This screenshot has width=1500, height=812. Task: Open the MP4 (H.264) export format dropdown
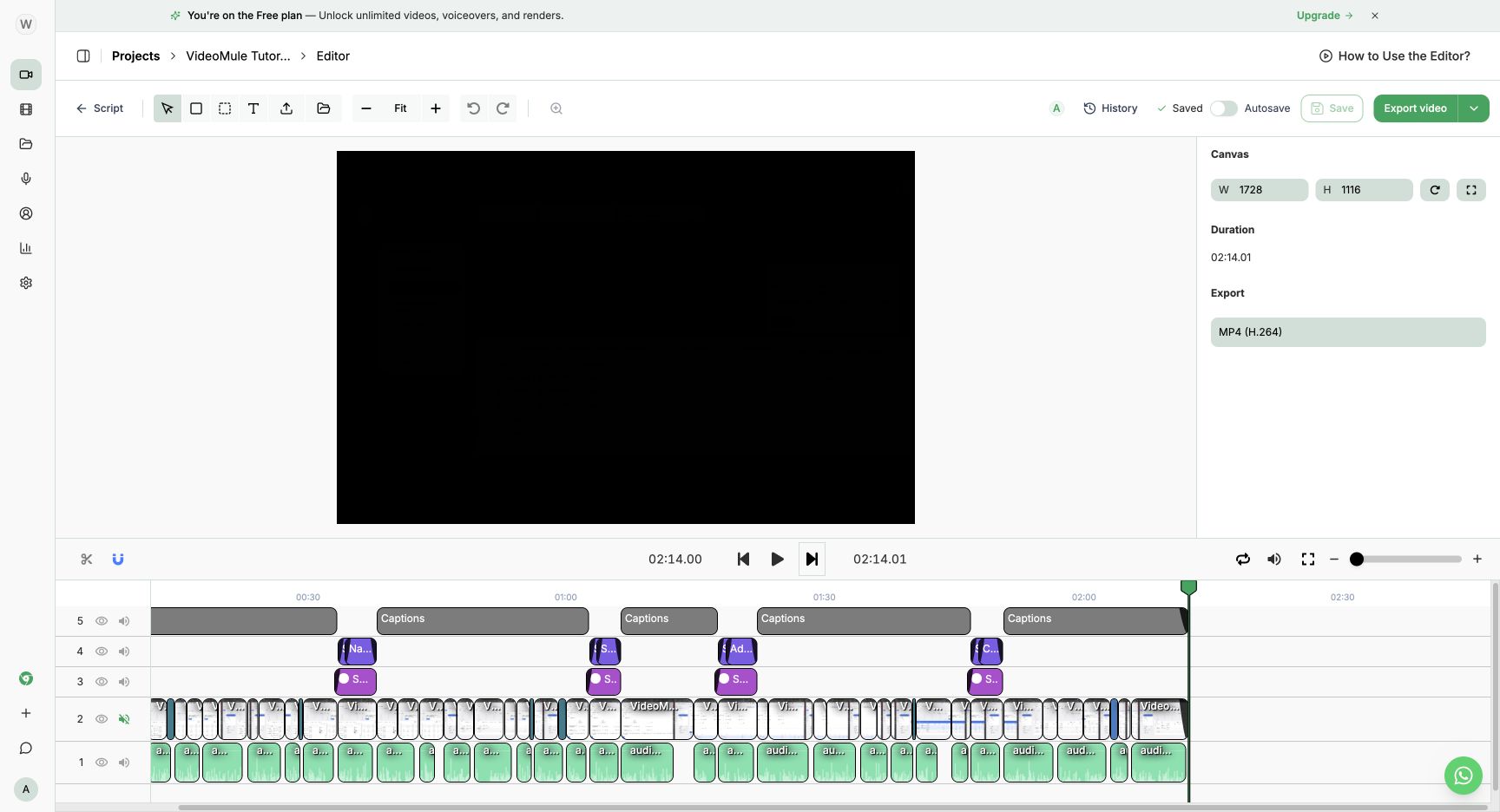point(1348,332)
